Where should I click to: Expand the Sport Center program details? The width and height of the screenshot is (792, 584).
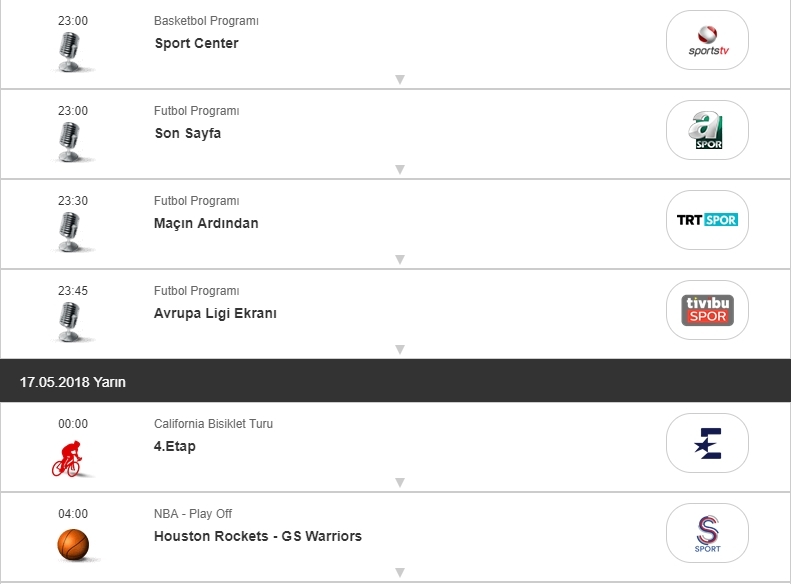pos(399,79)
